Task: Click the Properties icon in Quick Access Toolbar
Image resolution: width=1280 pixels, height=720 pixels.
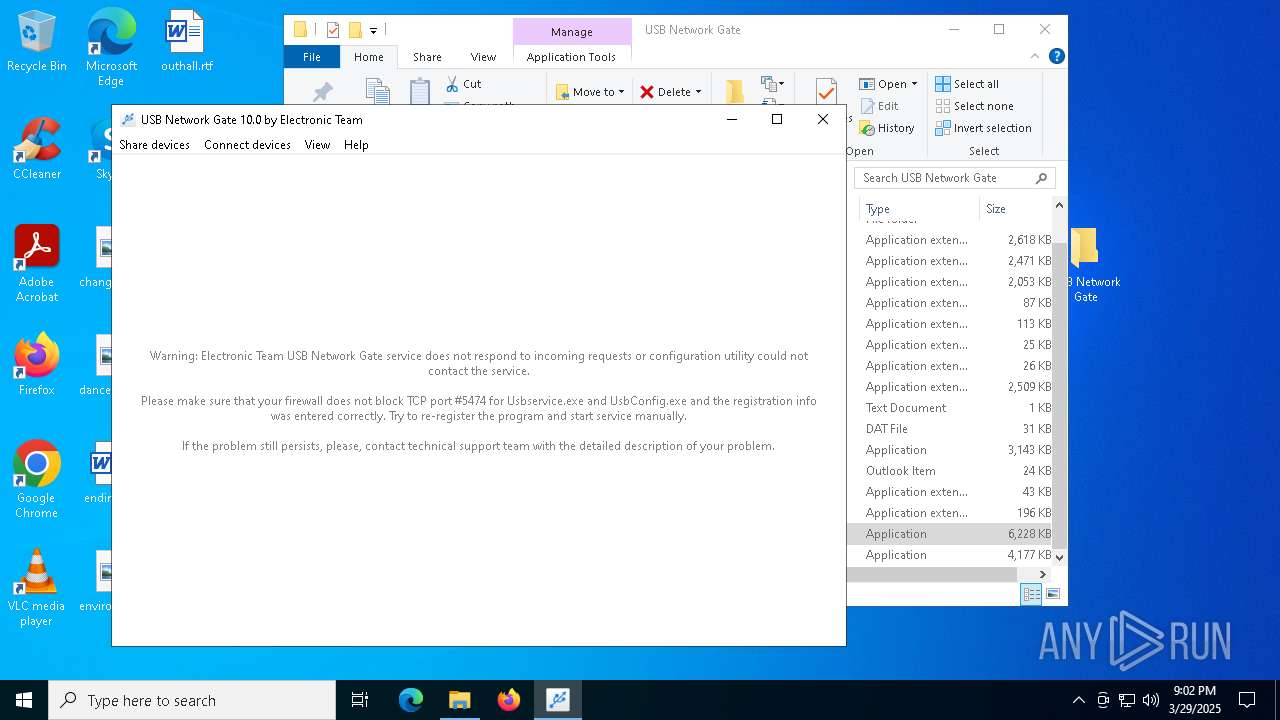Action: click(x=333, y=30)
